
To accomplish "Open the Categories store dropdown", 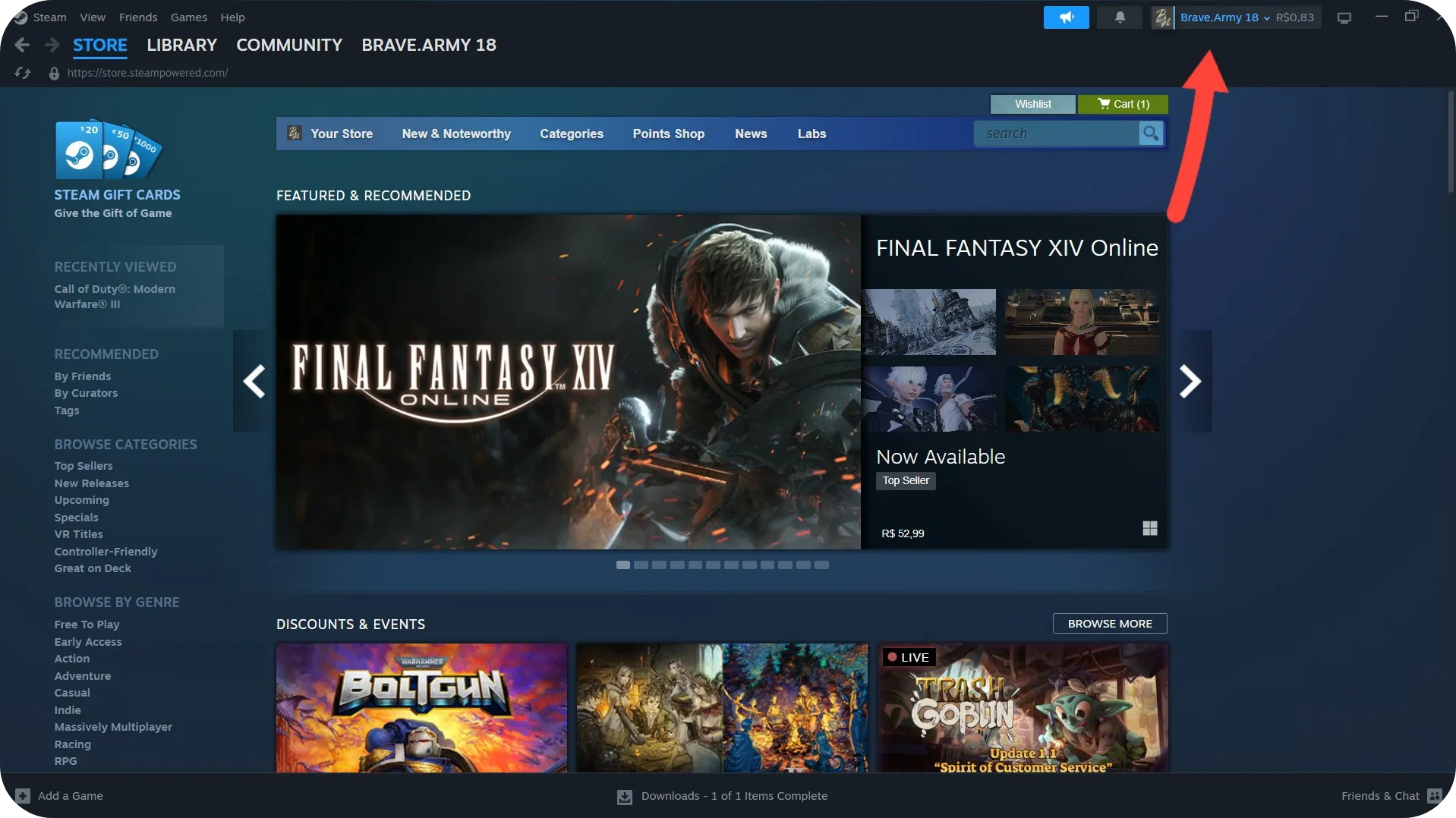I will click(x=572, y=134).
